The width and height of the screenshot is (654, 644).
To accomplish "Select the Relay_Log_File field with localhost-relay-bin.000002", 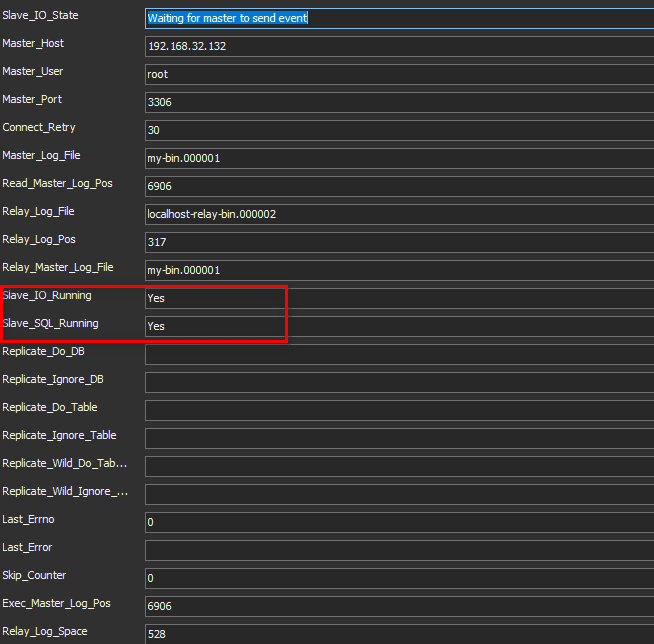I will coord(398,214).
